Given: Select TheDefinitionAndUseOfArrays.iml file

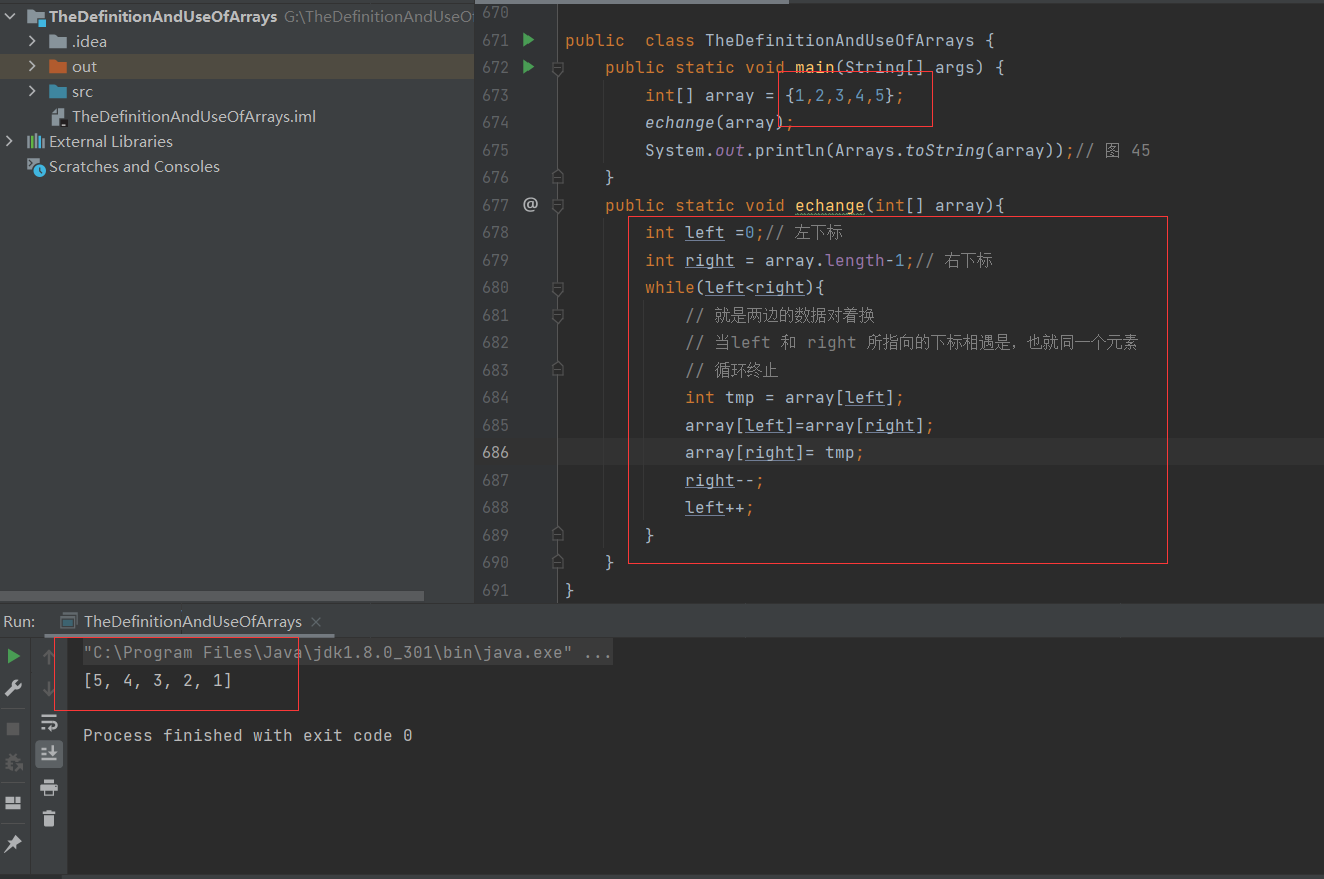Looking at the screenshot, I should coord(194,116).
